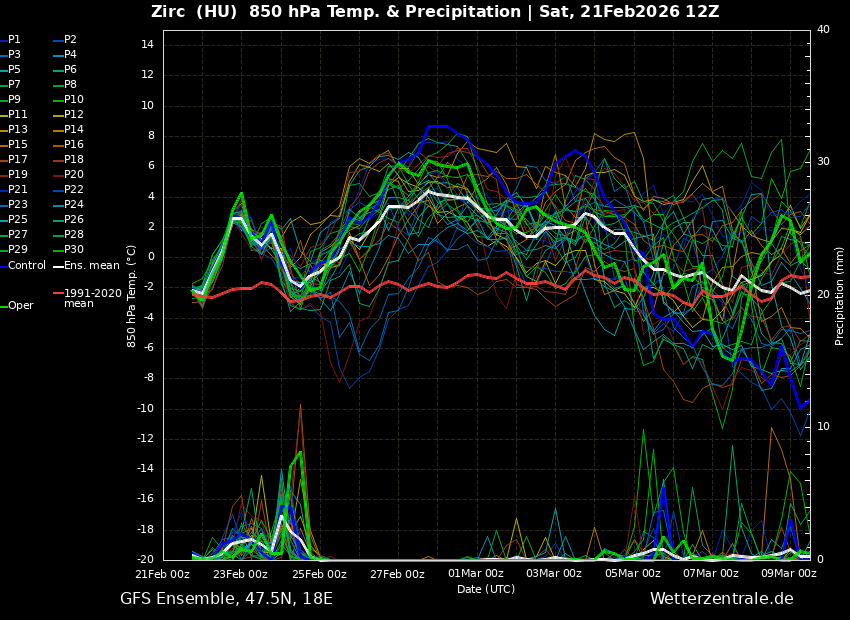
Task: Click the Wetterzentrale.de footer text
Action: pos(721,599)
